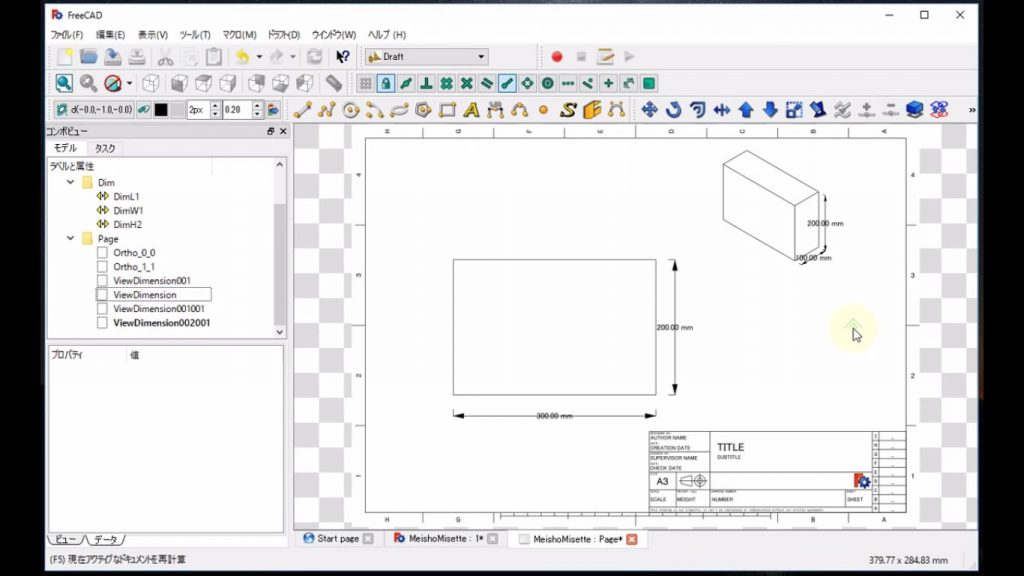Open the ドラフト(D) menu
The width and height of the screenshot is (1024, 576).
point(284,33)
